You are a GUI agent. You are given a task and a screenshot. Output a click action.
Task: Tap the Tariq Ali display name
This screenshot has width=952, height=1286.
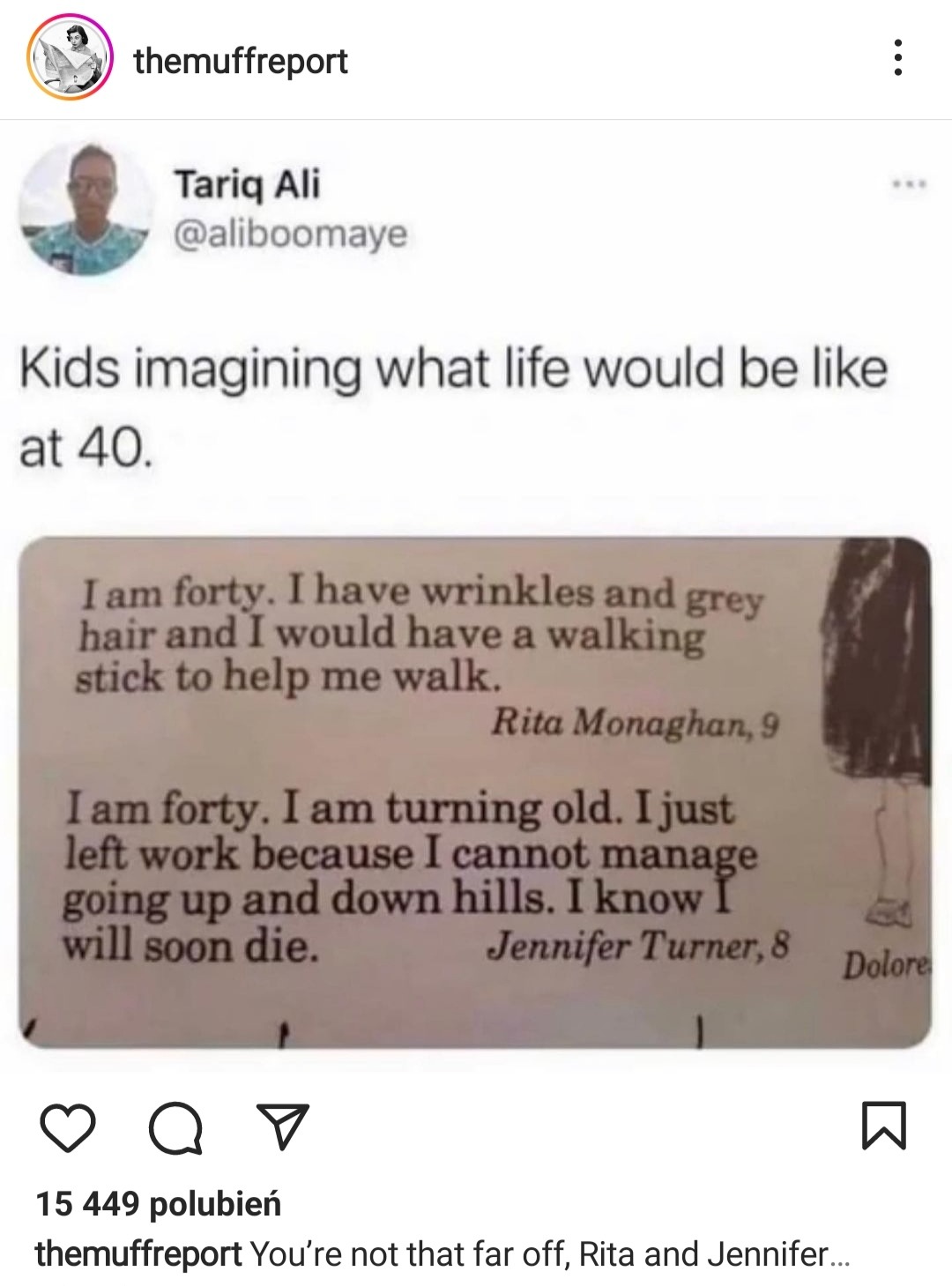pos(247,184)
